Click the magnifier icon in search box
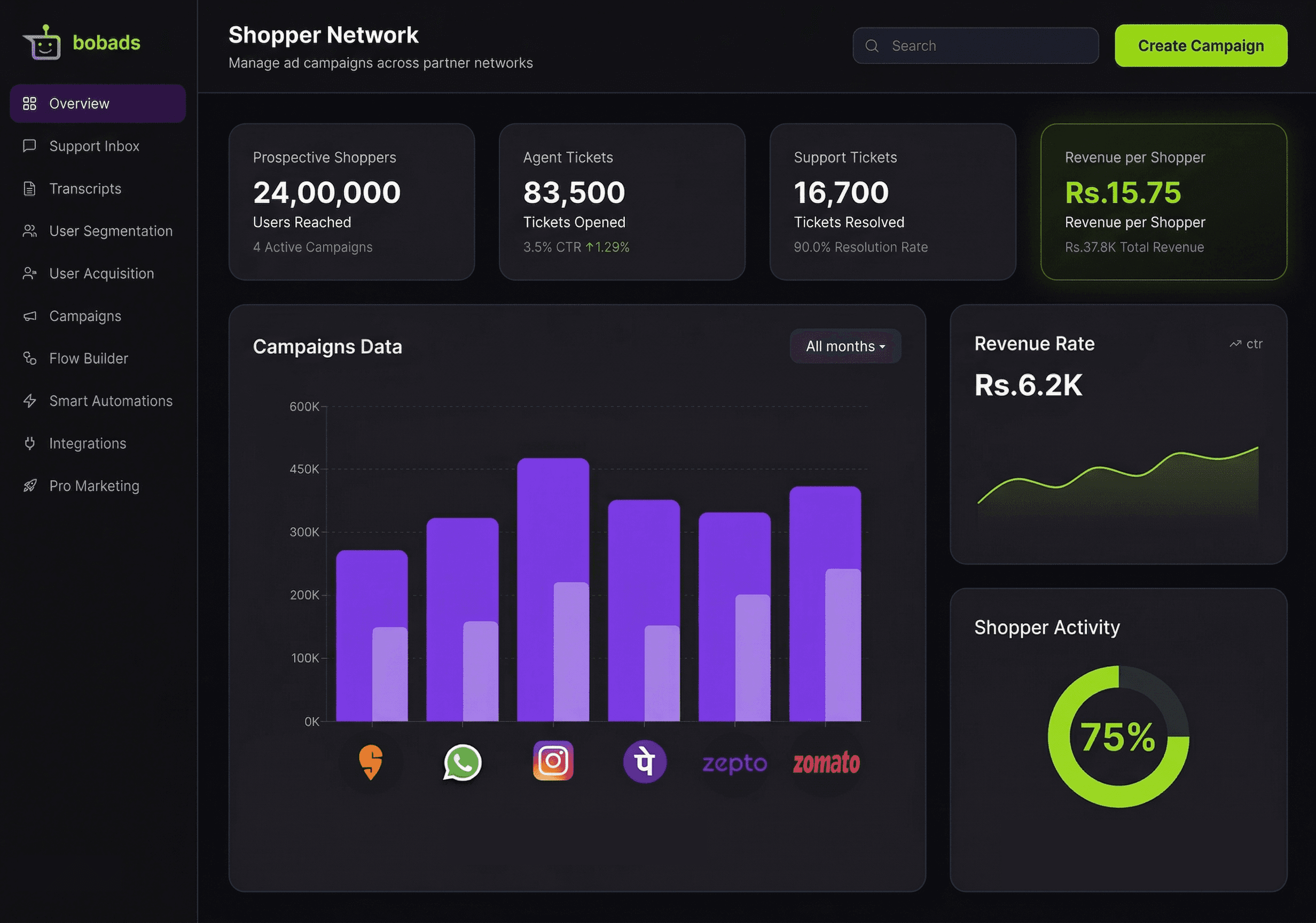This screenshot has width=1316, height=923. (872, 46)
